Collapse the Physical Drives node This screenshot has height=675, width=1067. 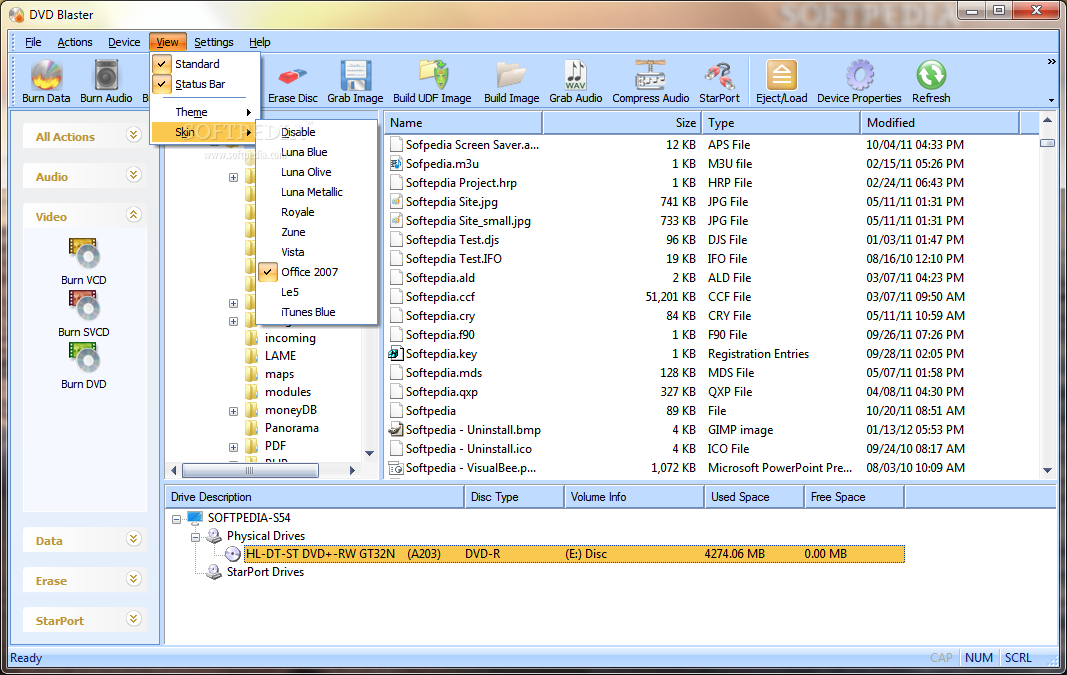(195, 537)
